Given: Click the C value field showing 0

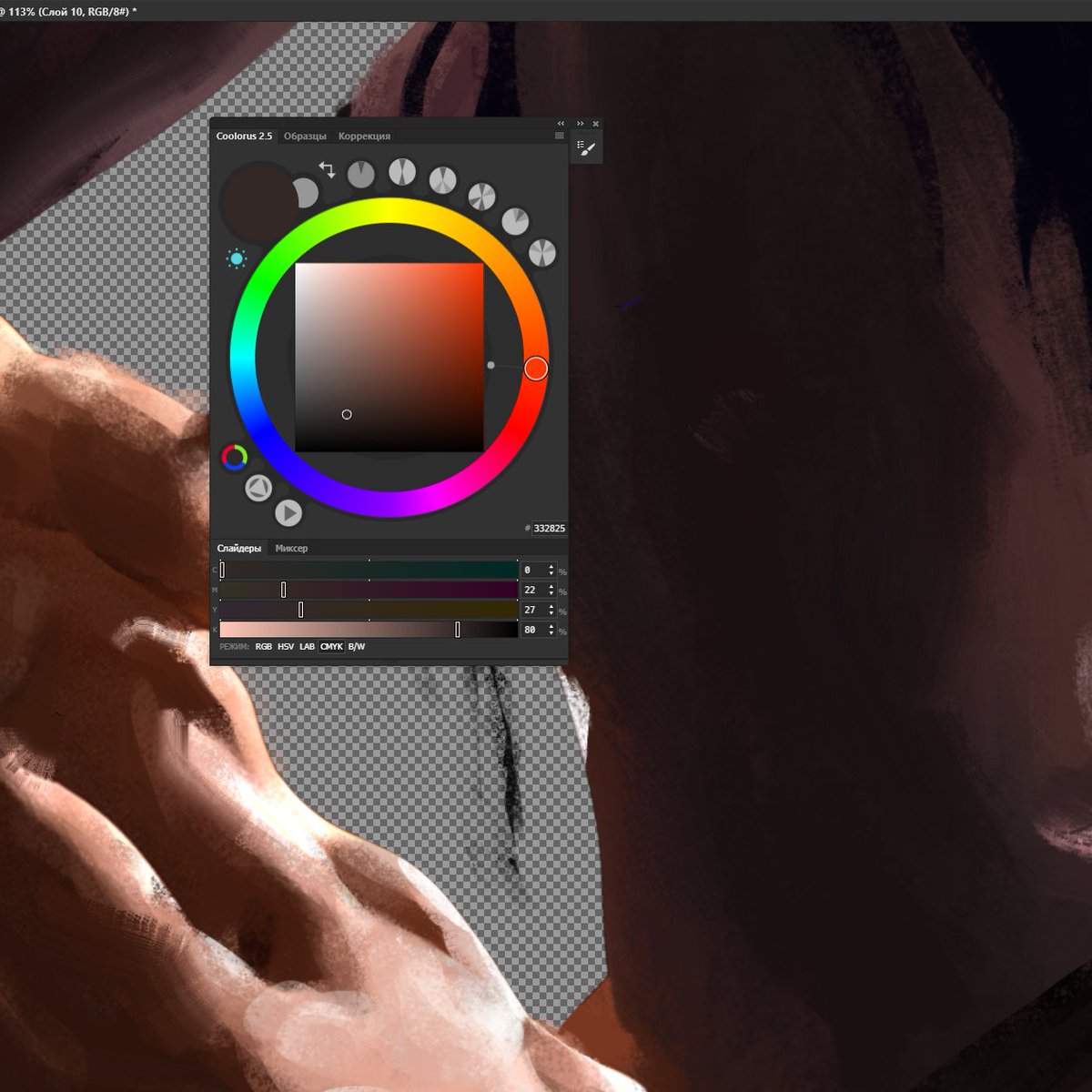Looking at the screenshot, I should [533, 570].
